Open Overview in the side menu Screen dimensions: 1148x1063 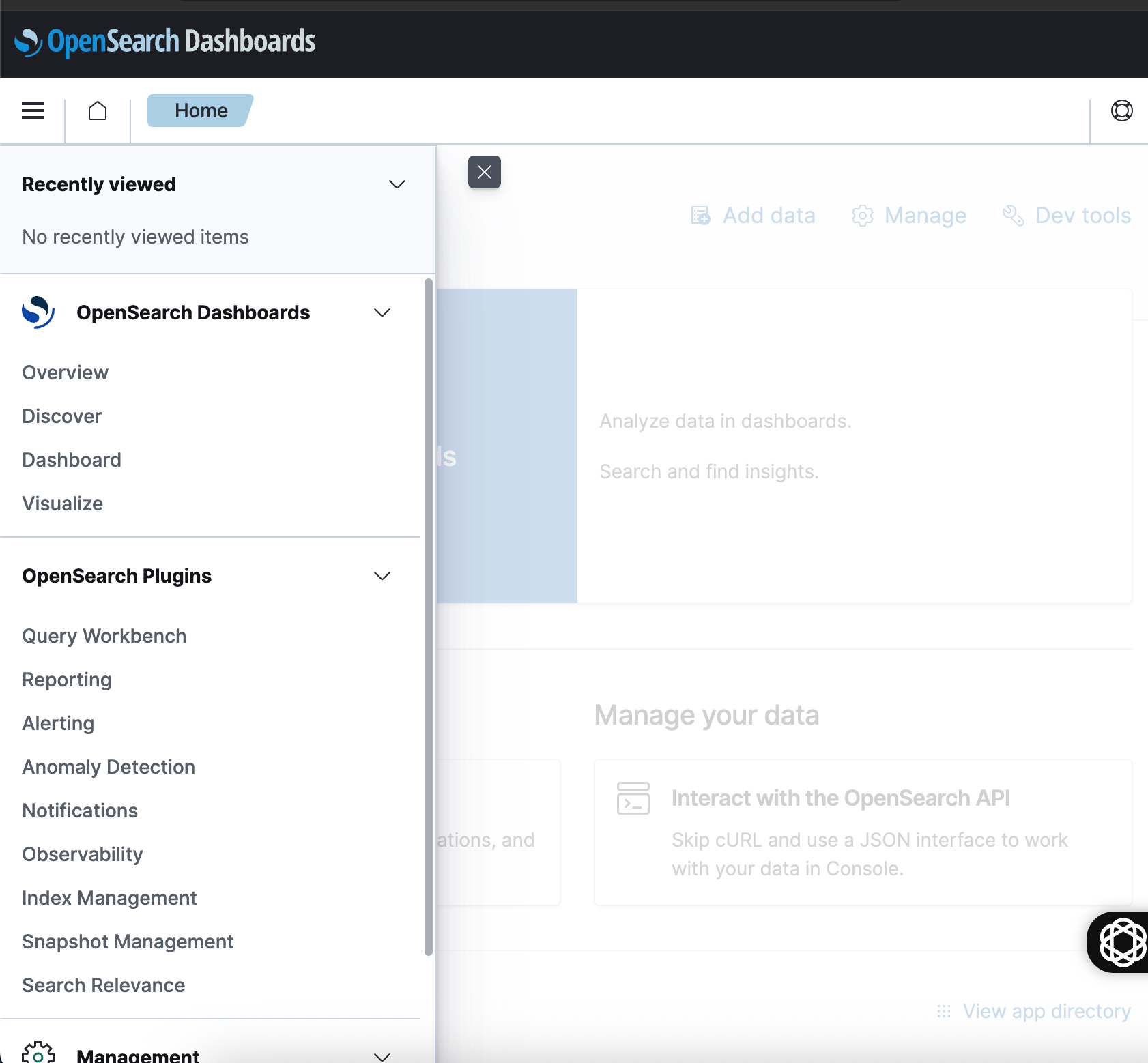point(66,373)
